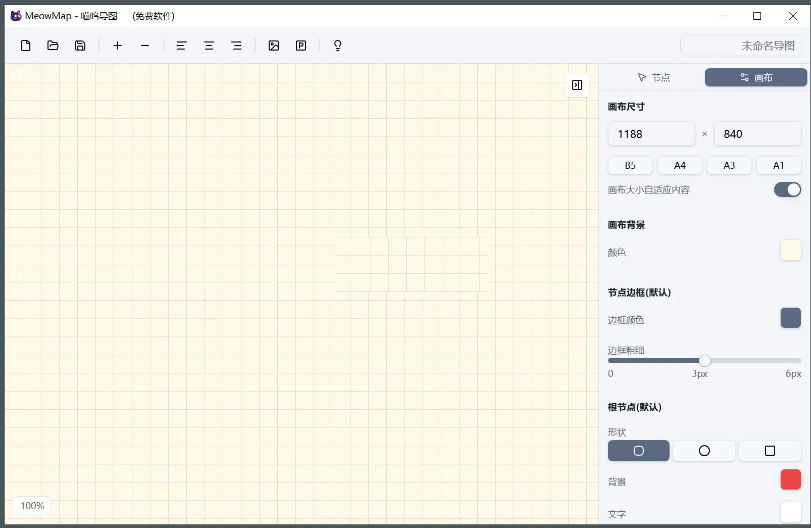Click the 未命名导图 title field
Screen dimensions: 811x528
click(741, 46)
